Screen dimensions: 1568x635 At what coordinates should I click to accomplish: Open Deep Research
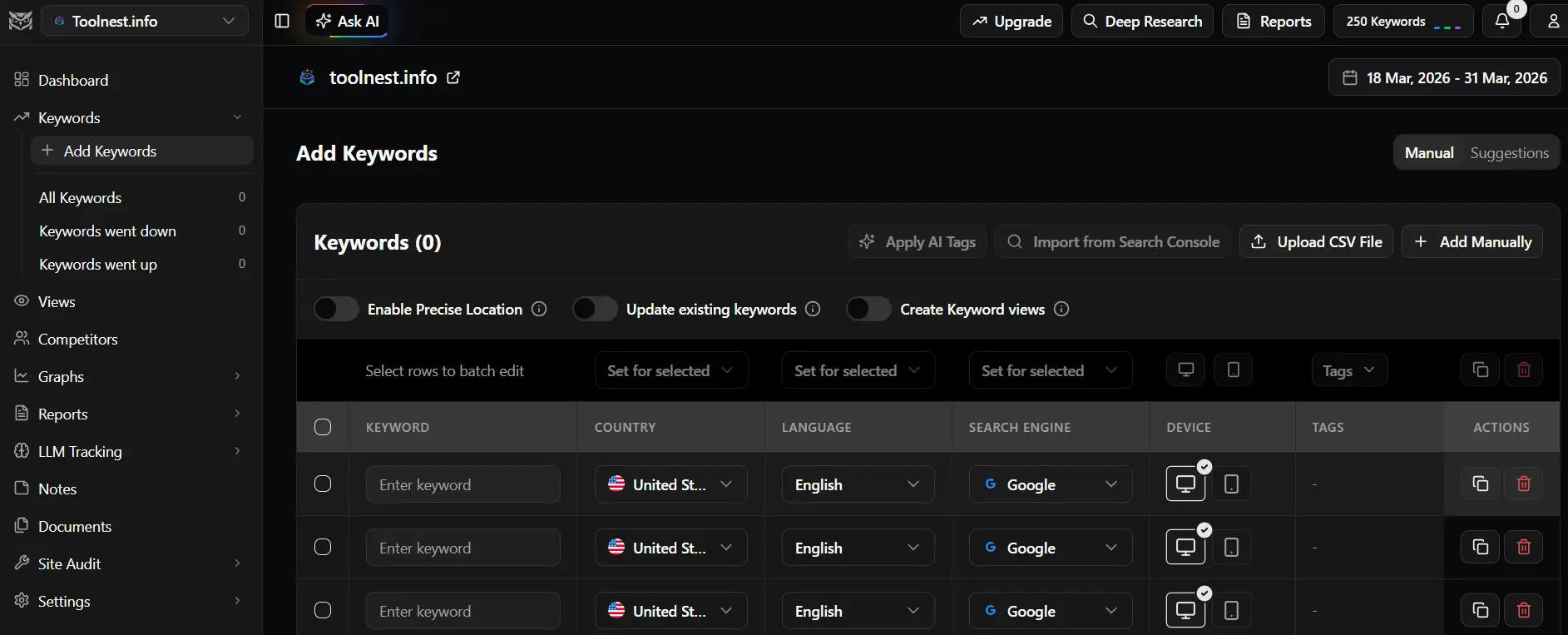point(1142,21)
